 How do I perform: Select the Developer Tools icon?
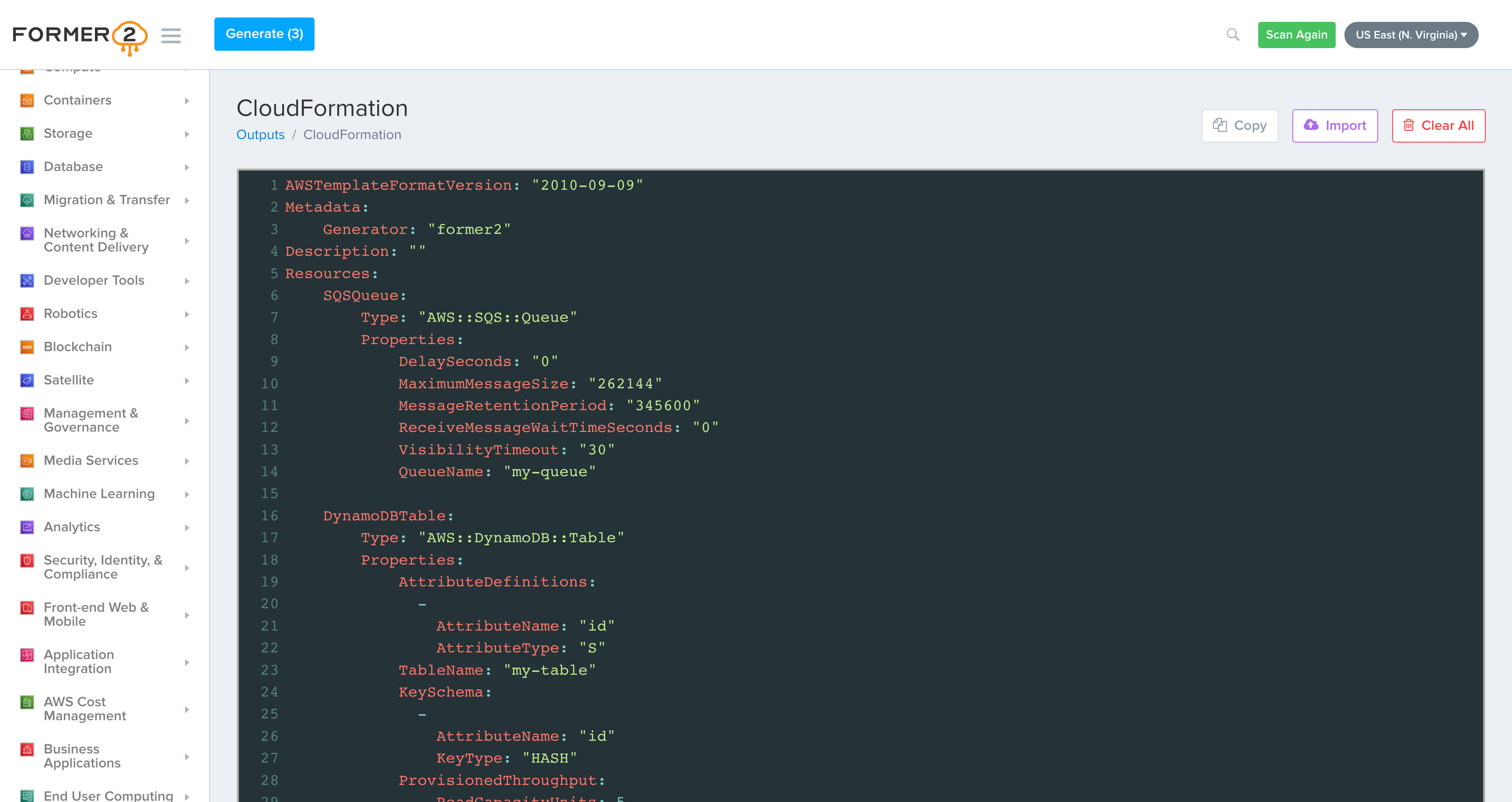click(x=27, y=280)
